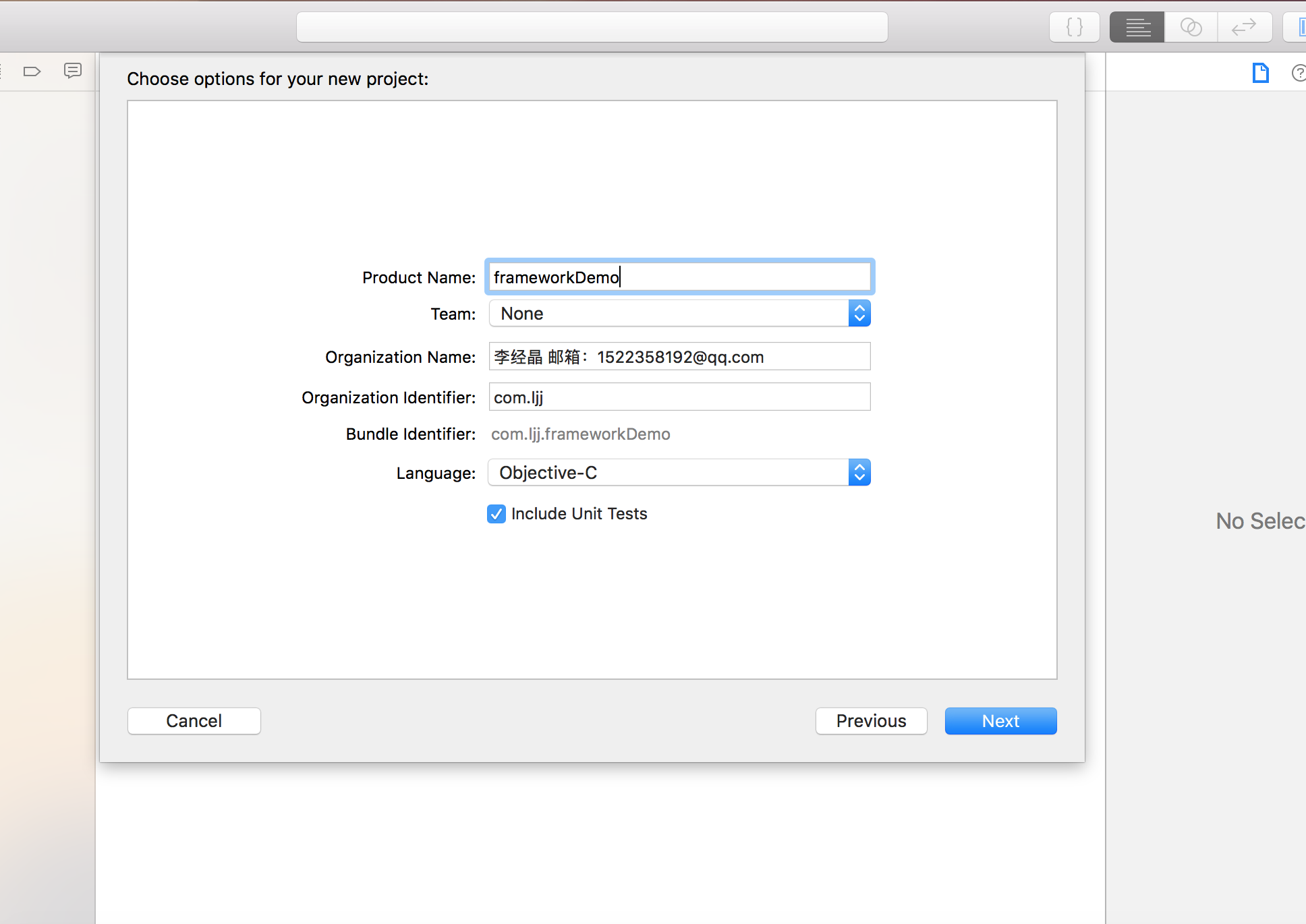
Task: Click the com.ljj.frameworkDemo bundle identifier text
Action: click(580, 434)
